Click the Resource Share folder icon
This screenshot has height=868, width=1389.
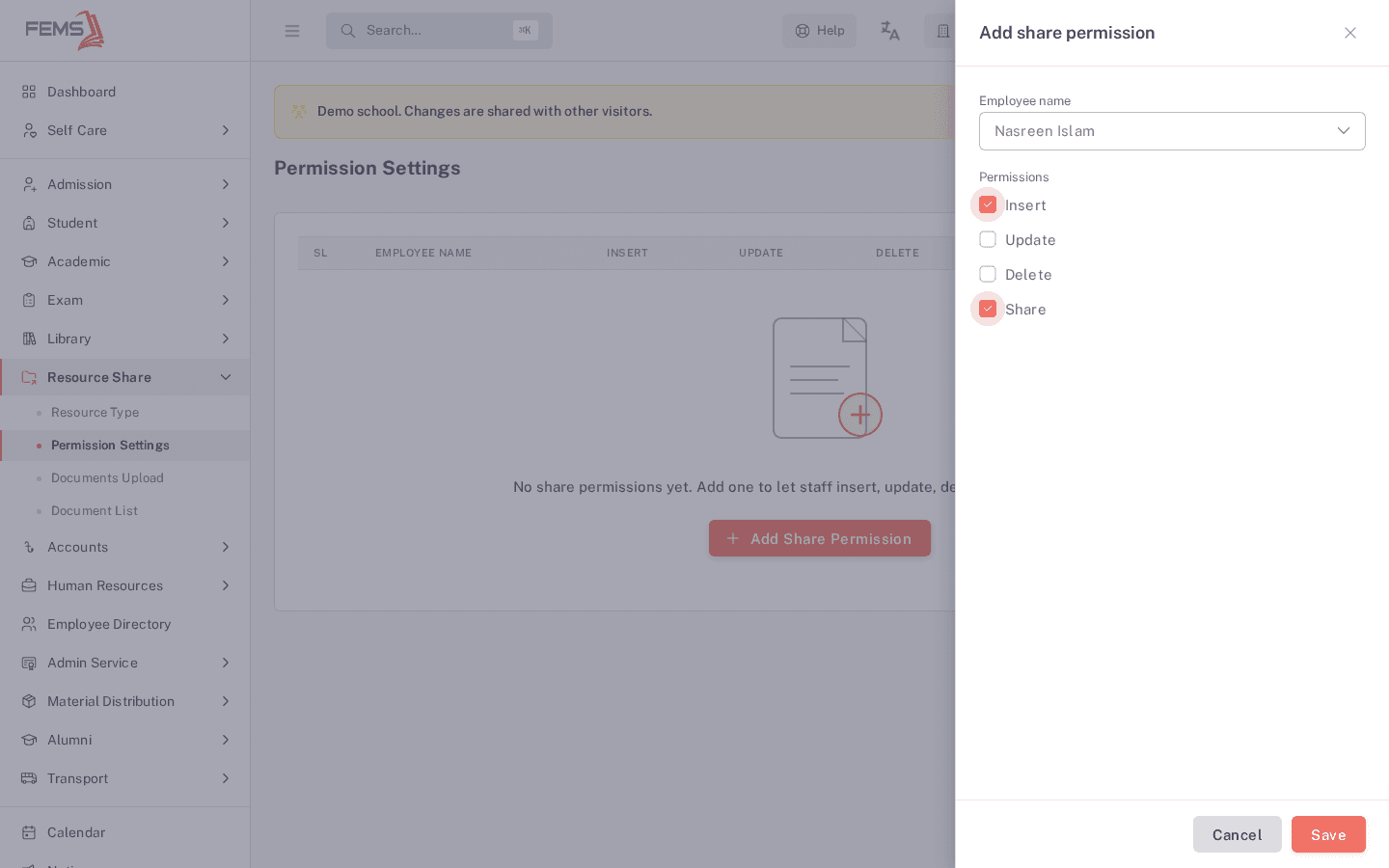[x=29, y=377]
